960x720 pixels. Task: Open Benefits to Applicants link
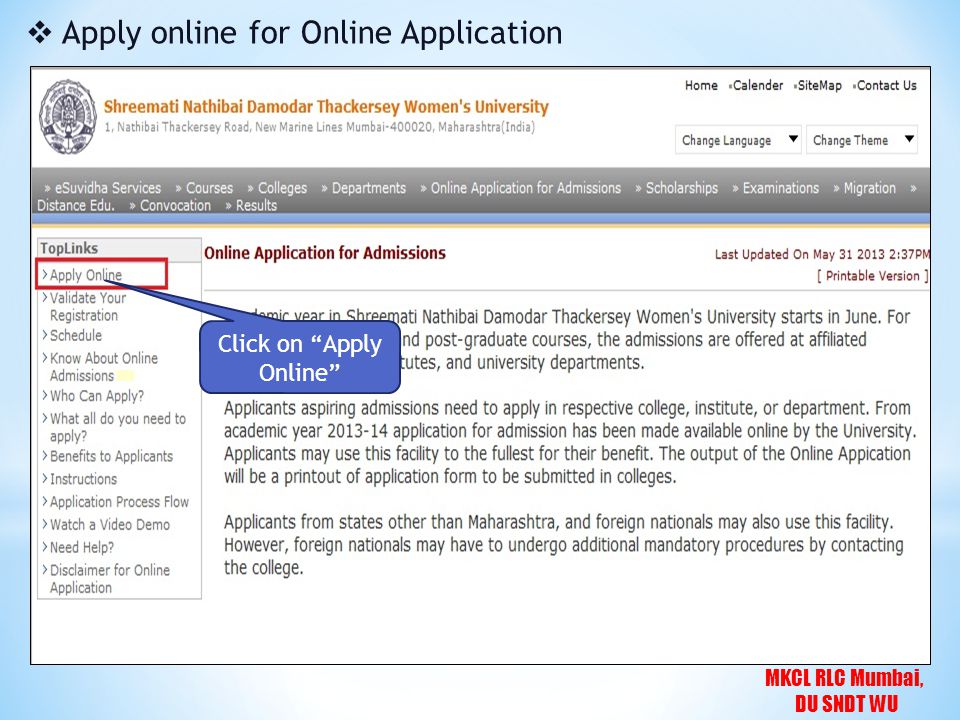pyautogui.click(x=111, y=456)
